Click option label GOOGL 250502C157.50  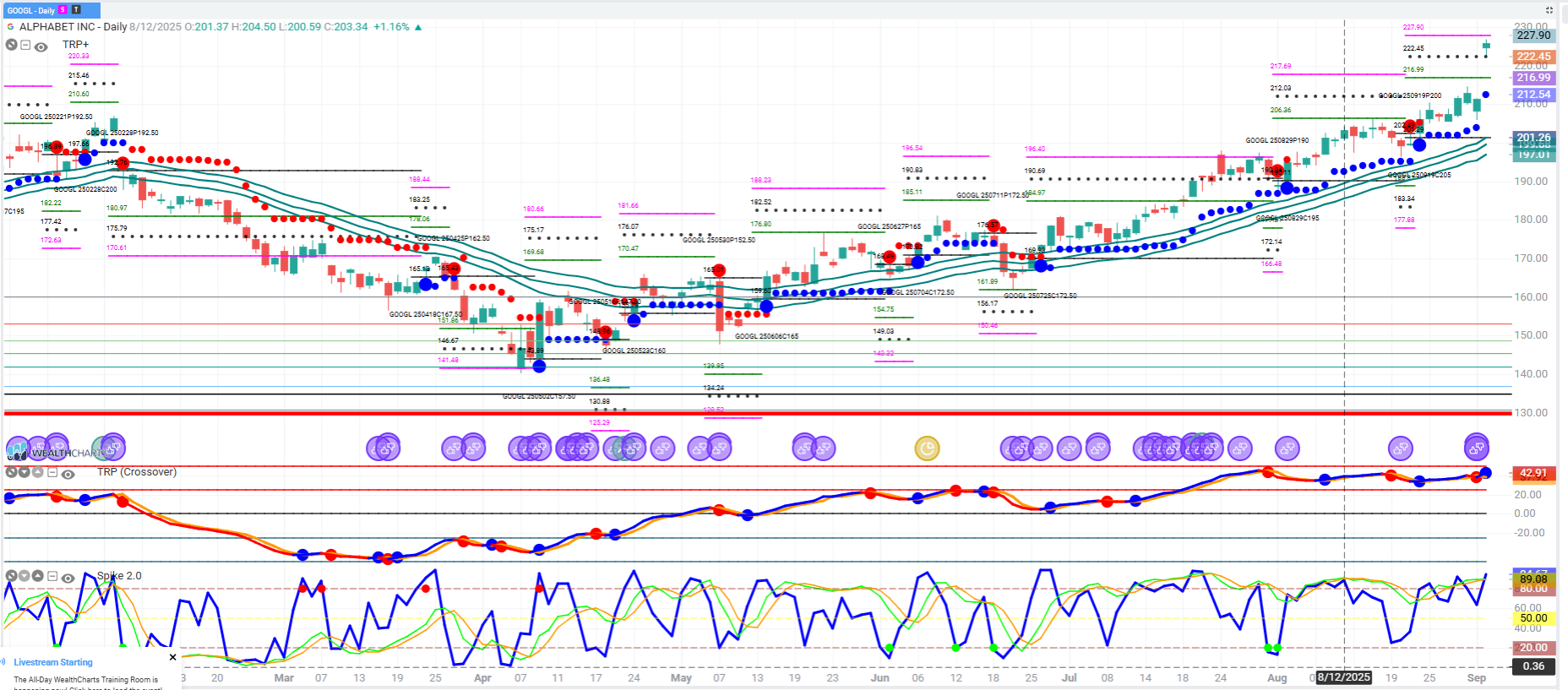[539, 396]
